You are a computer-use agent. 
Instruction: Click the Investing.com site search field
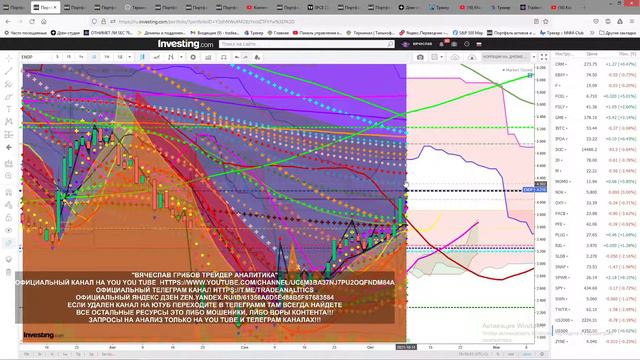[x=307, y=44]
